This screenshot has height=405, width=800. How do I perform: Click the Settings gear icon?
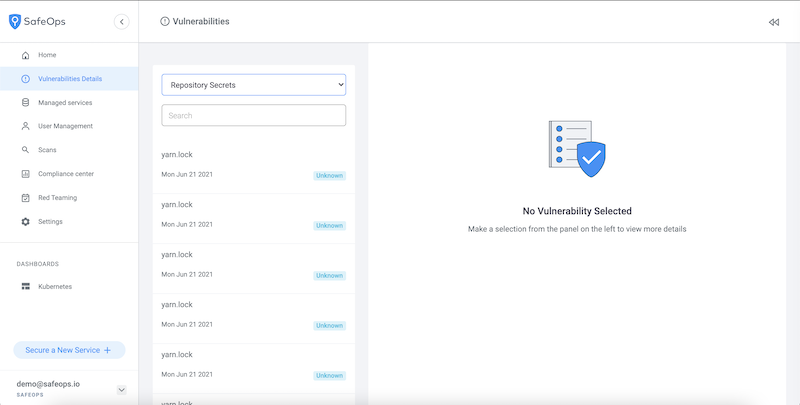(25, 222)
